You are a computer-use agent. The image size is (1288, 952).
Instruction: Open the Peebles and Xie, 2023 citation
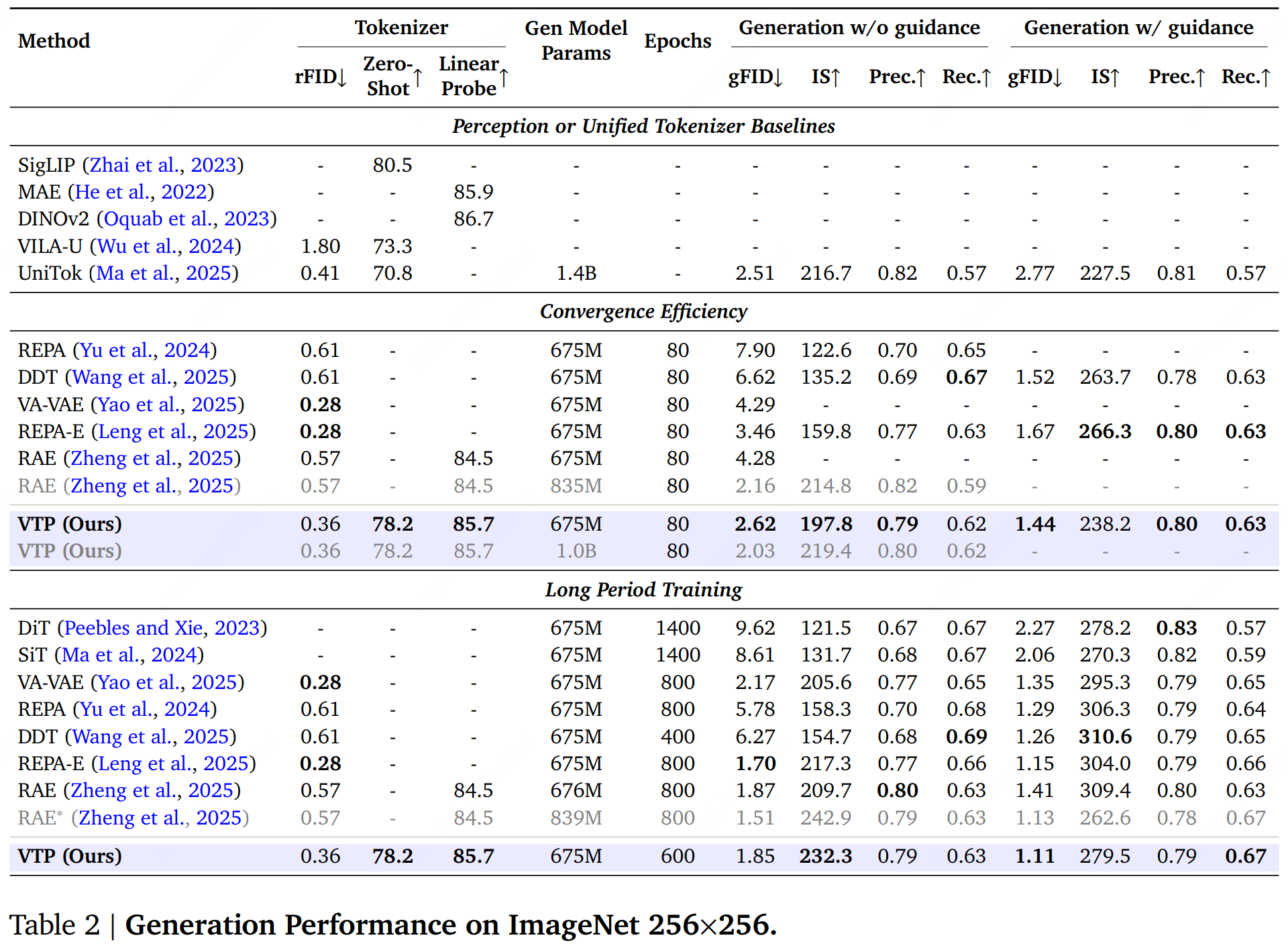pyautogui.click(x=162, y=628)
